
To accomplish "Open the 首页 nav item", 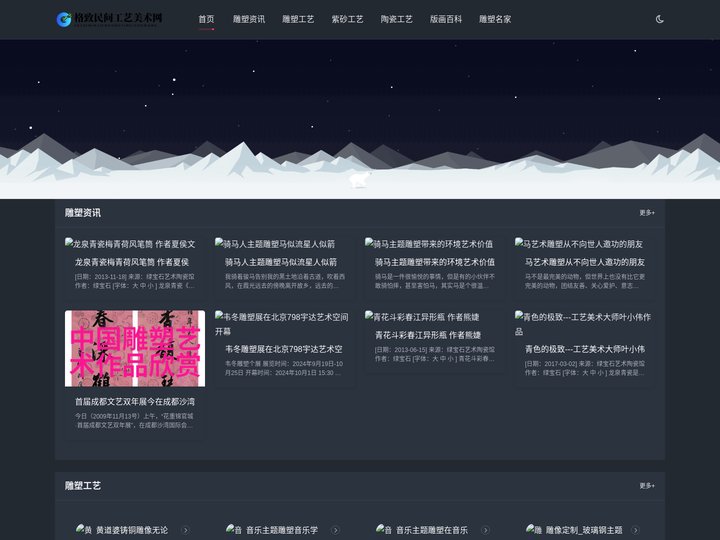I will (206, 19).
